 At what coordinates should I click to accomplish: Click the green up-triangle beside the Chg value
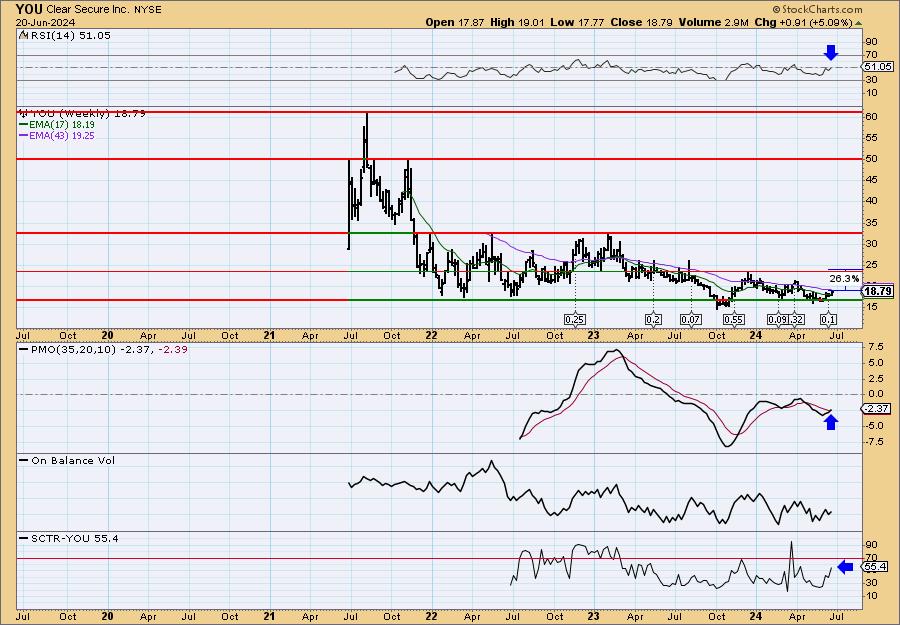859,23
